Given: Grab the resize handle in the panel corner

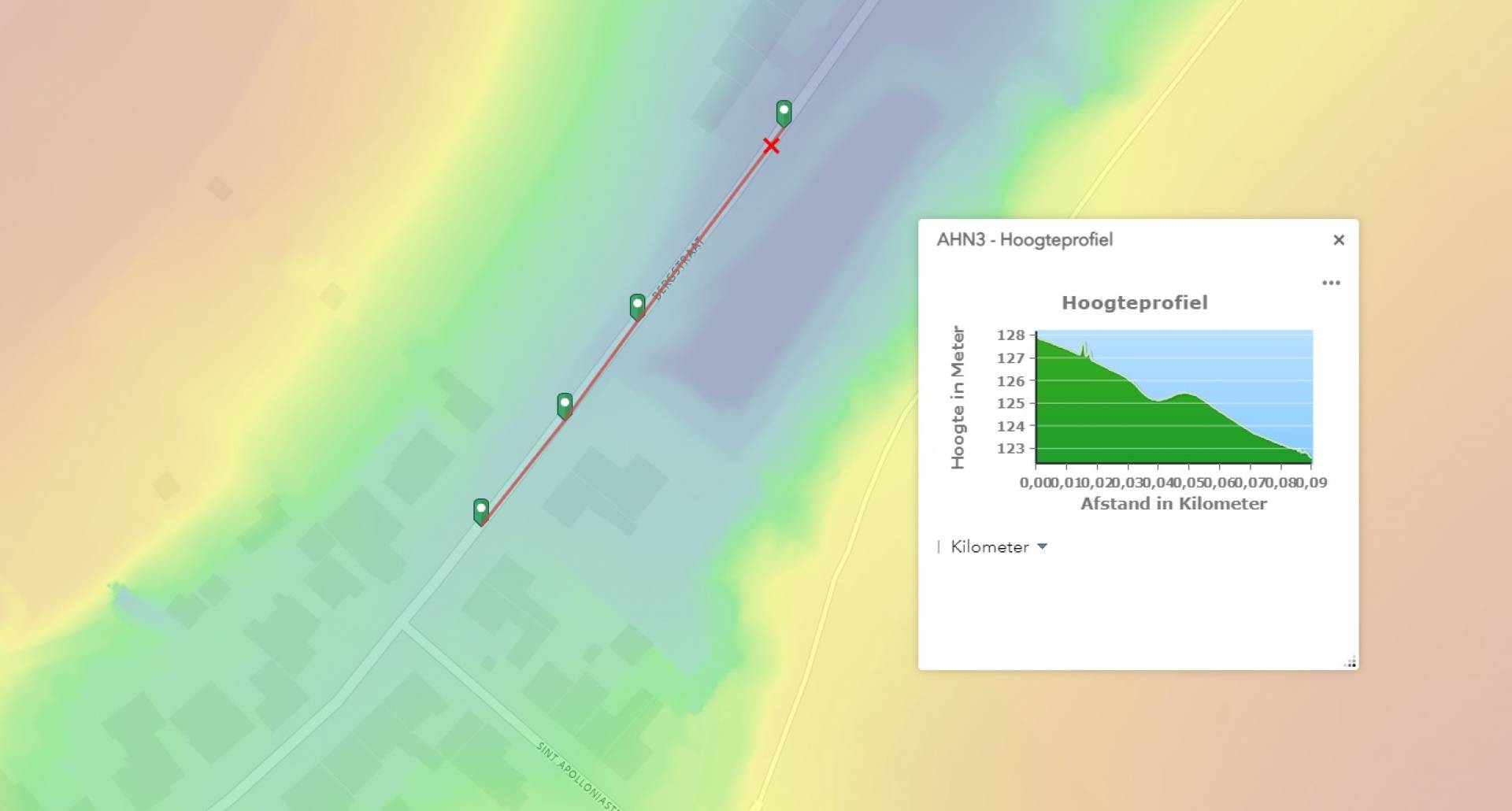Looking at the screenshot, I should coord(1350,661).
